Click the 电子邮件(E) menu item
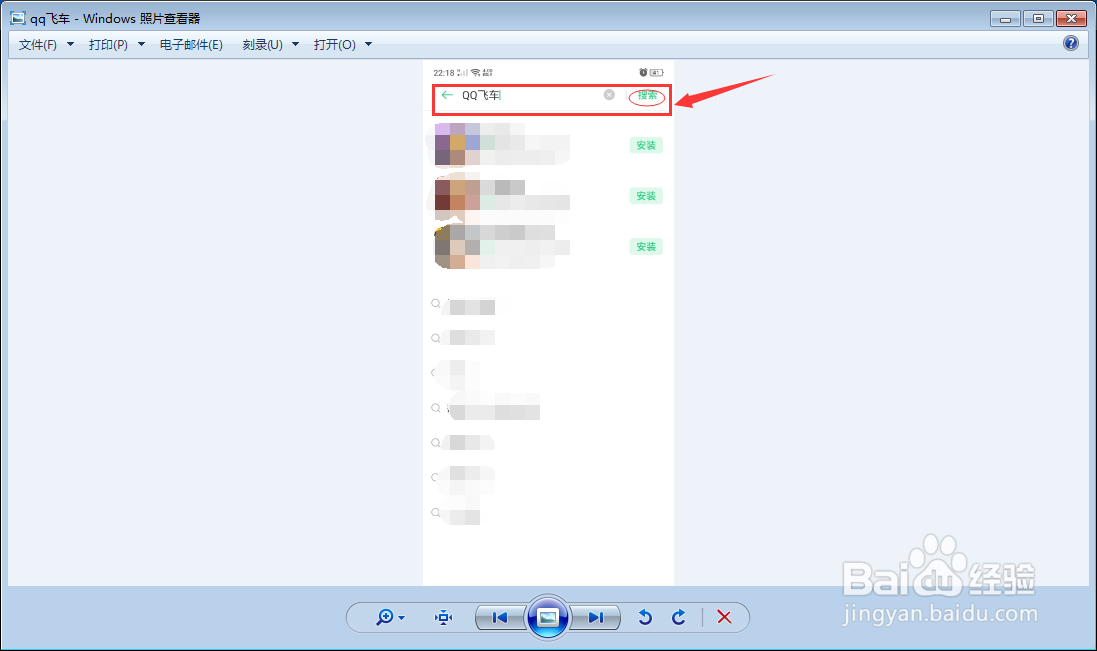Image resolution: width=1097 pixels, height=651 pixels. (x=191, y=45)
